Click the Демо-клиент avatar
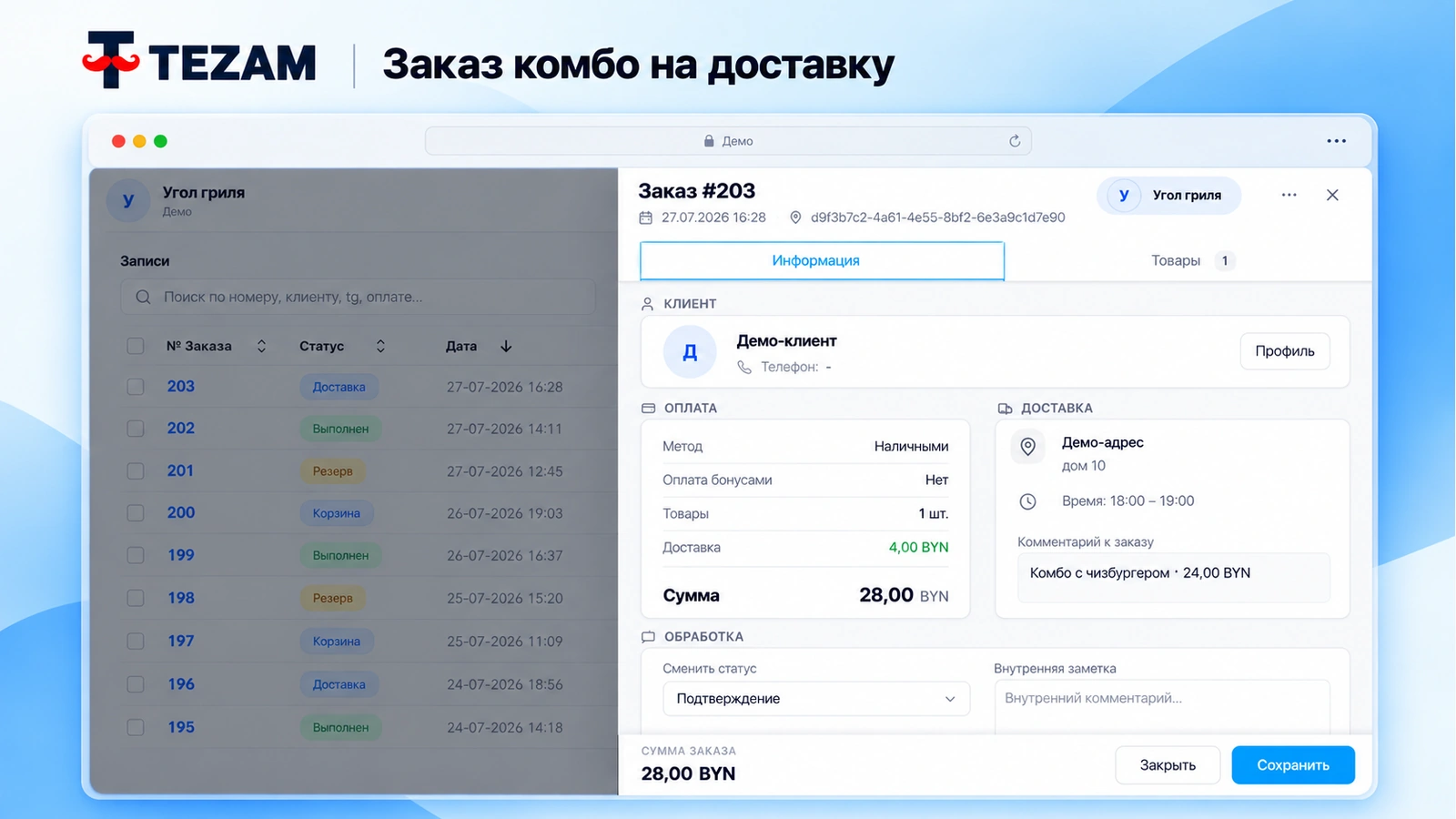The height and width of the screenshot is (819, 1456). (690, 352)
